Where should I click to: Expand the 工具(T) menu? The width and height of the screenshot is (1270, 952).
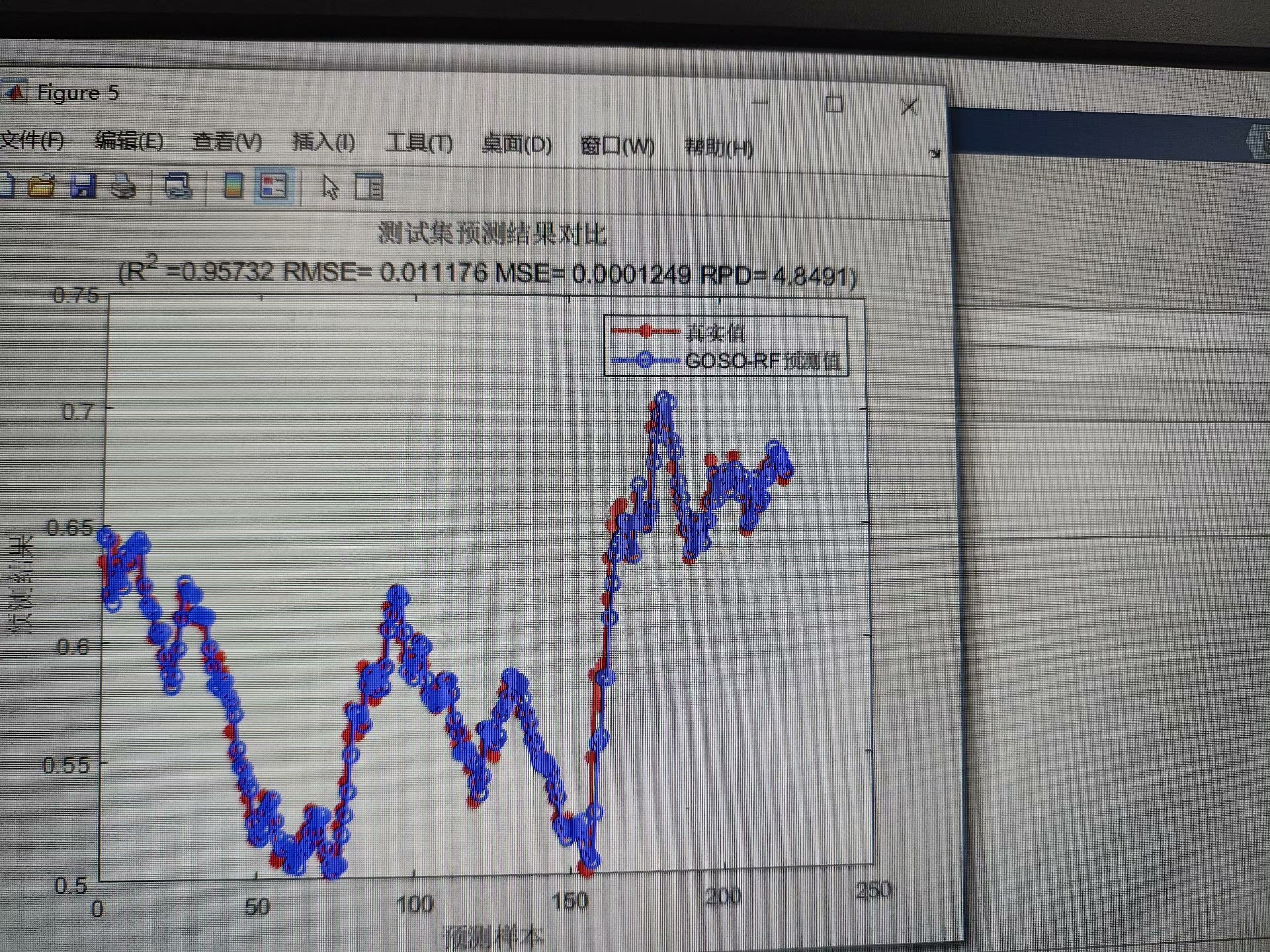pos(419,143)
